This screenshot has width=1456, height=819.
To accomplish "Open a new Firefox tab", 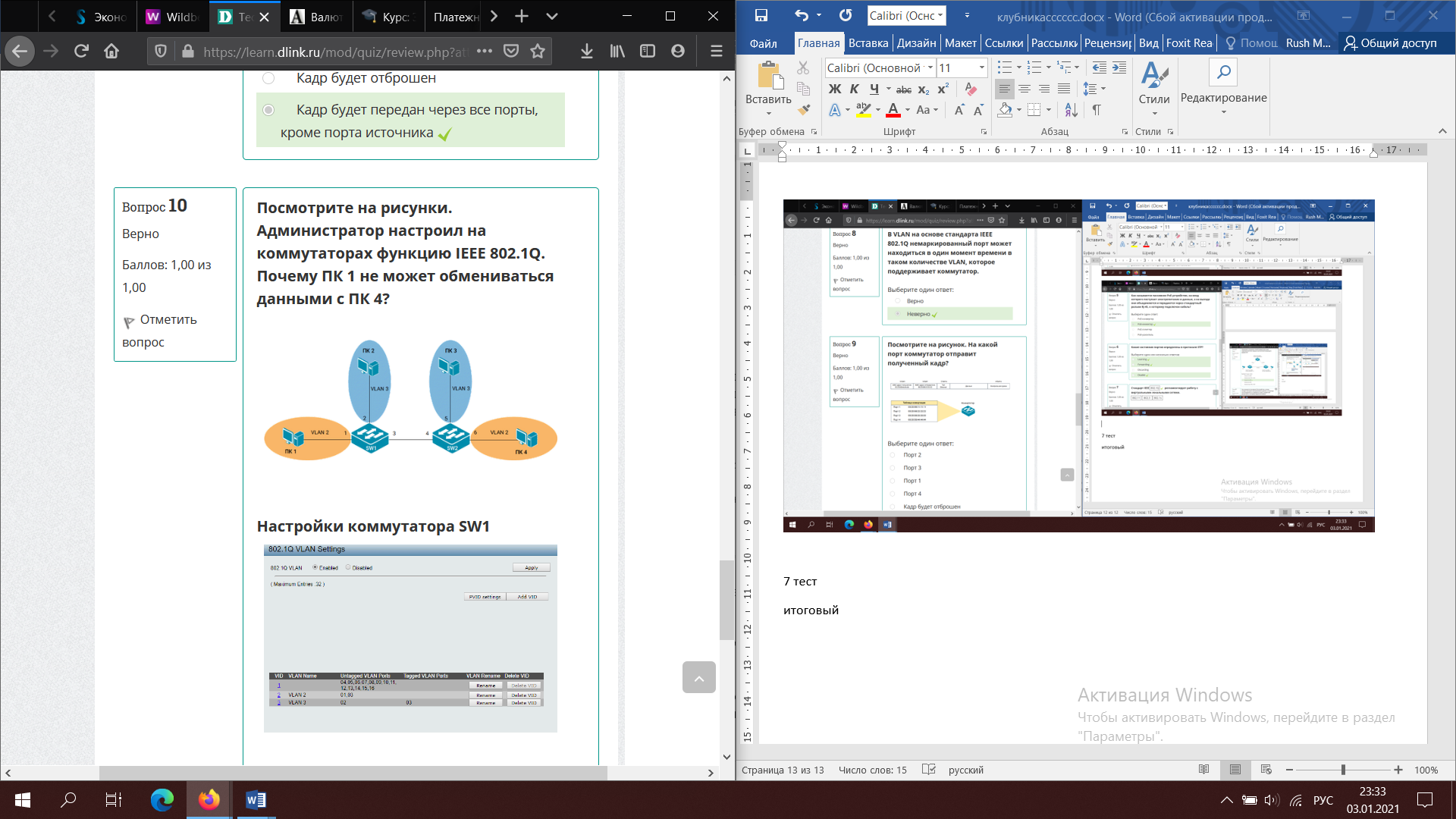I will coord(522,16).
